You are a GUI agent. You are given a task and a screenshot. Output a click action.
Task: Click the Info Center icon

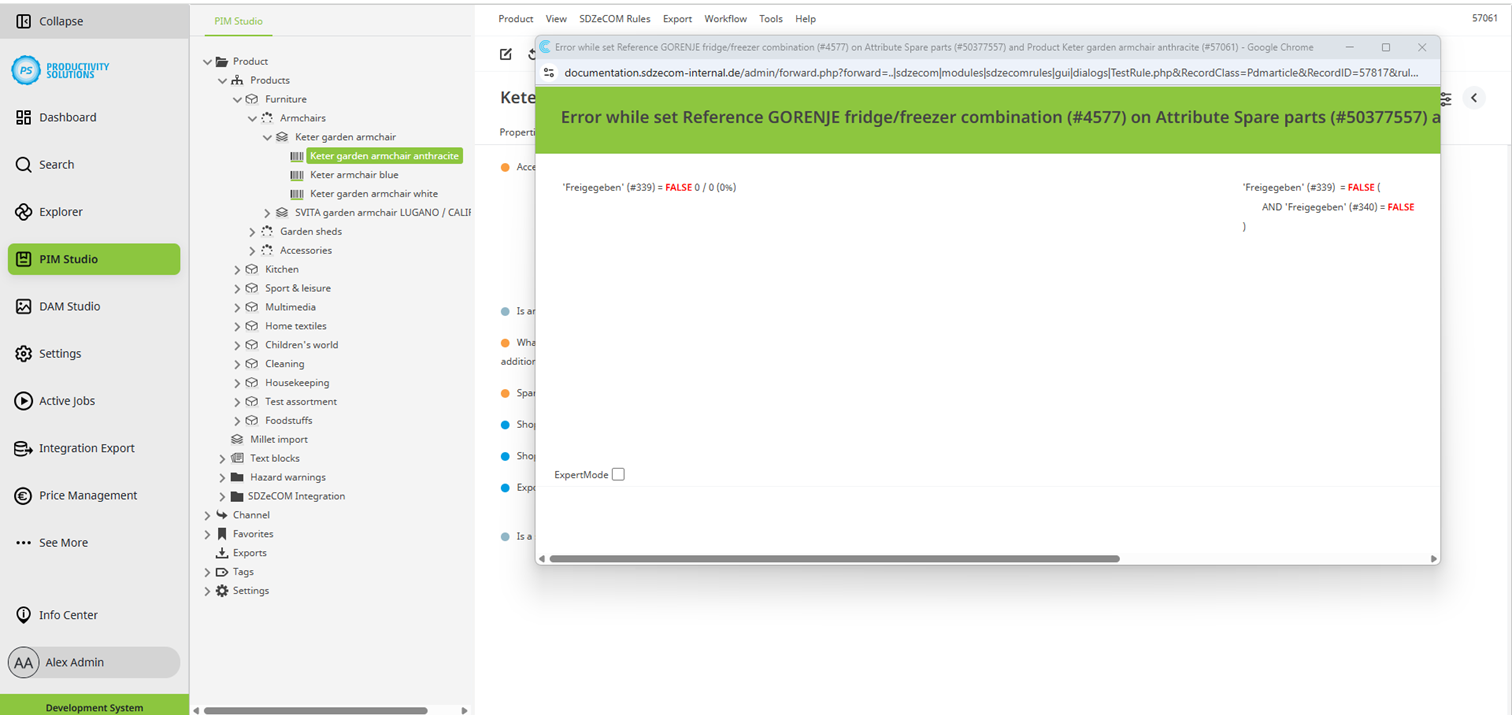click(x=24, y=615)
